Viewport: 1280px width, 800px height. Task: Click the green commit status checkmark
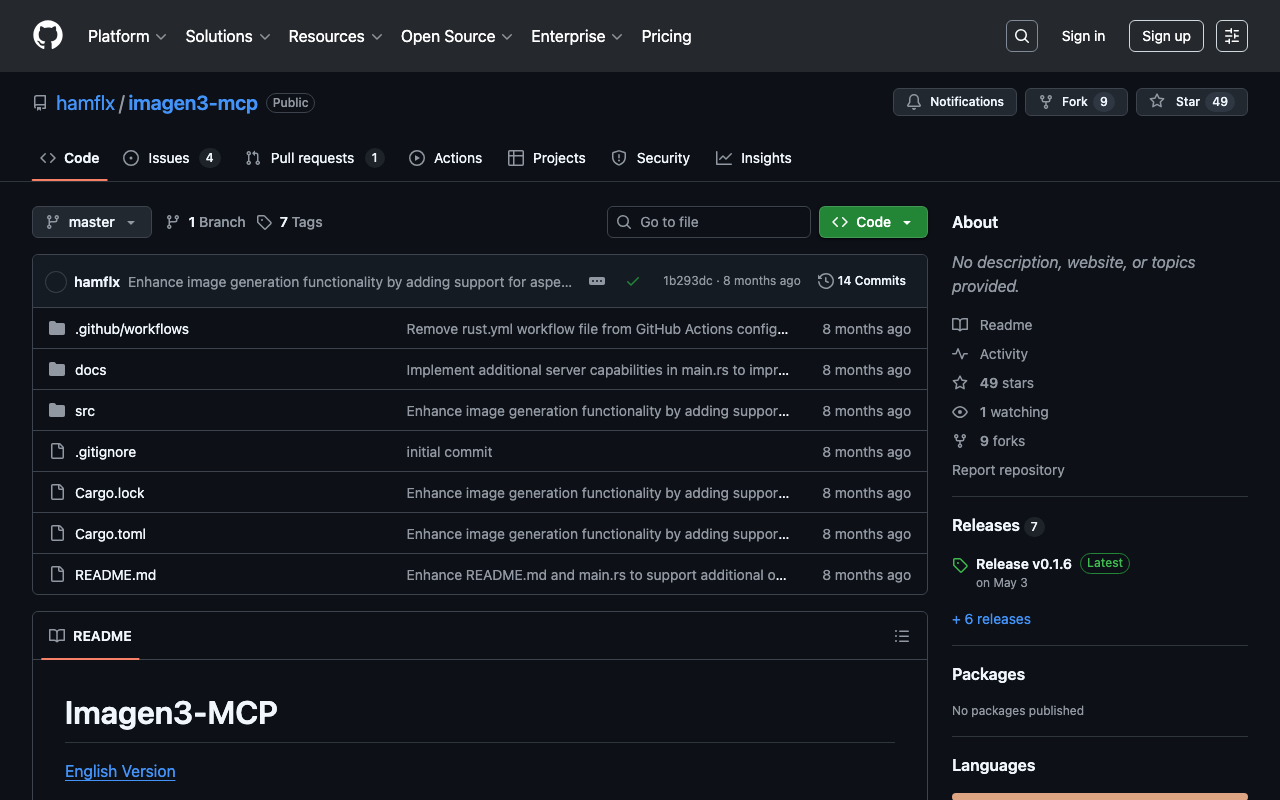[x=632, y=281]
